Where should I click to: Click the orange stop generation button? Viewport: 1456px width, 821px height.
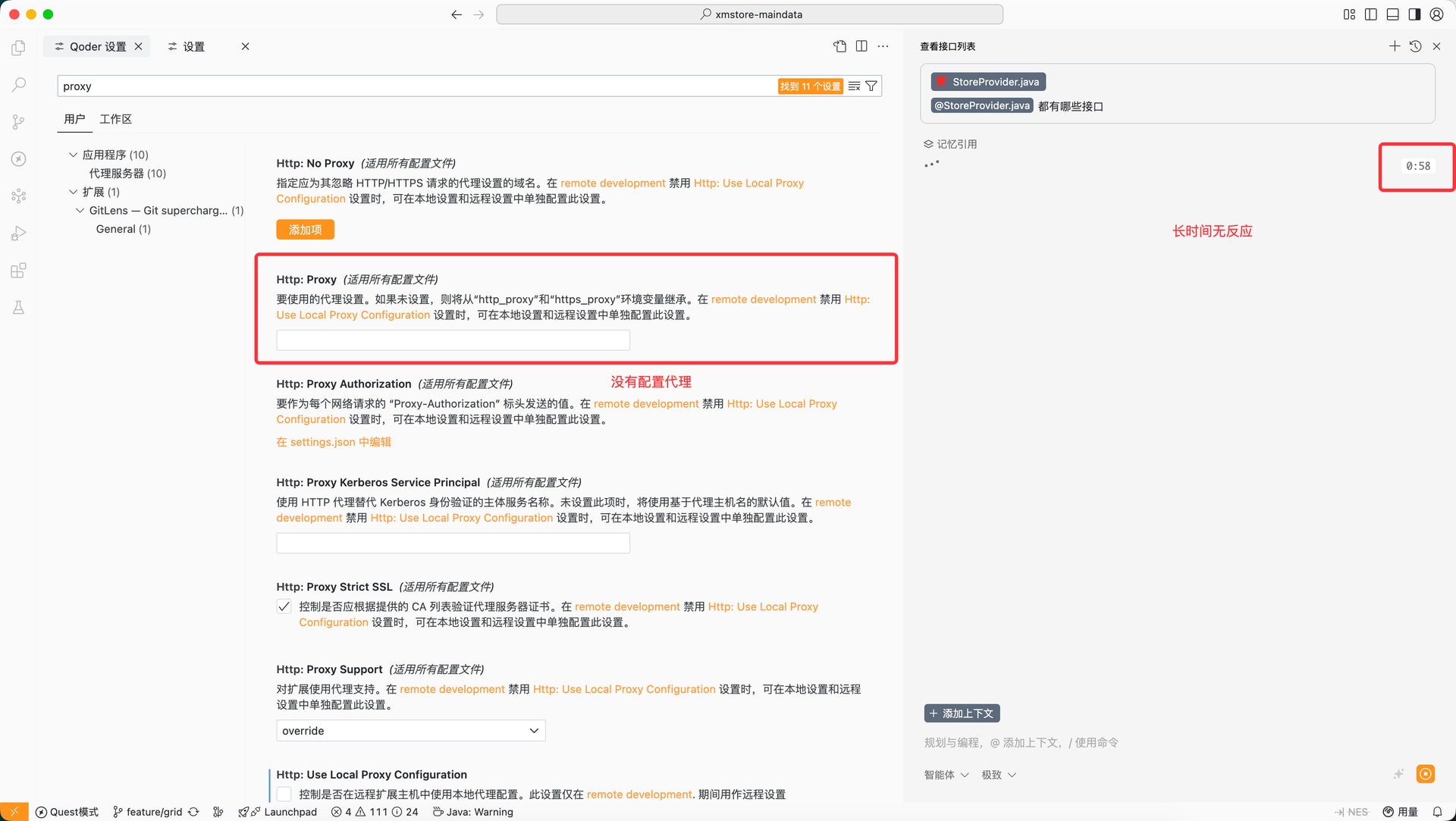pos(1425,774)
